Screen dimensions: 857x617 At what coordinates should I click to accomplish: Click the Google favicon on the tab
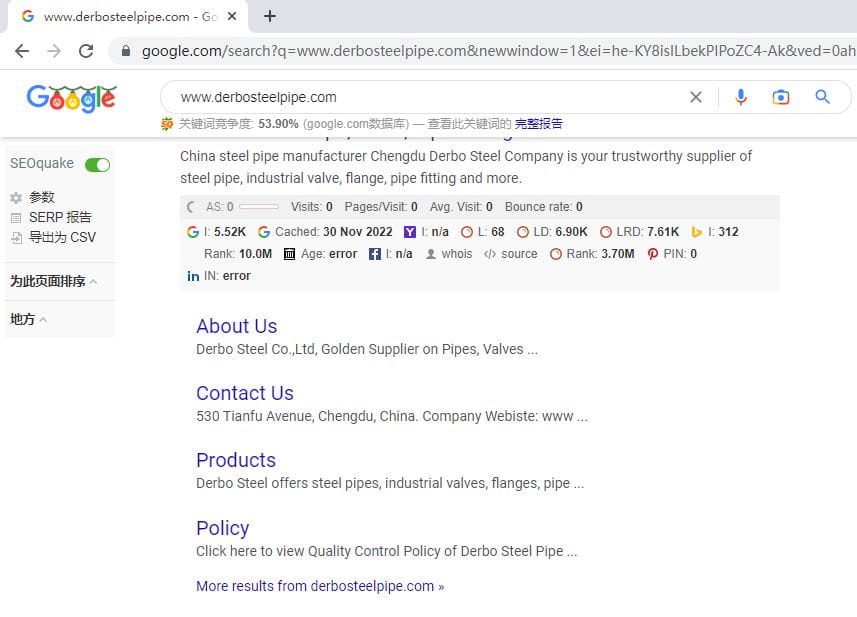point(28,16)
